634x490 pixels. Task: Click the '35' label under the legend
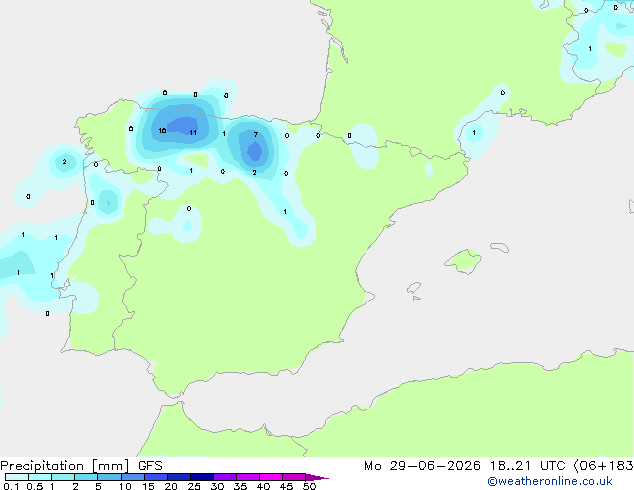pos(240,486)
